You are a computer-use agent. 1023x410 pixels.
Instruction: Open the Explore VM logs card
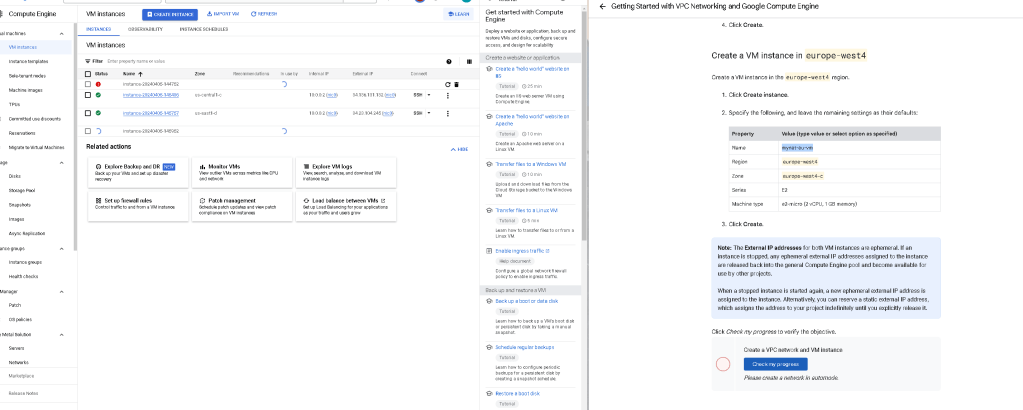point(346,172)
